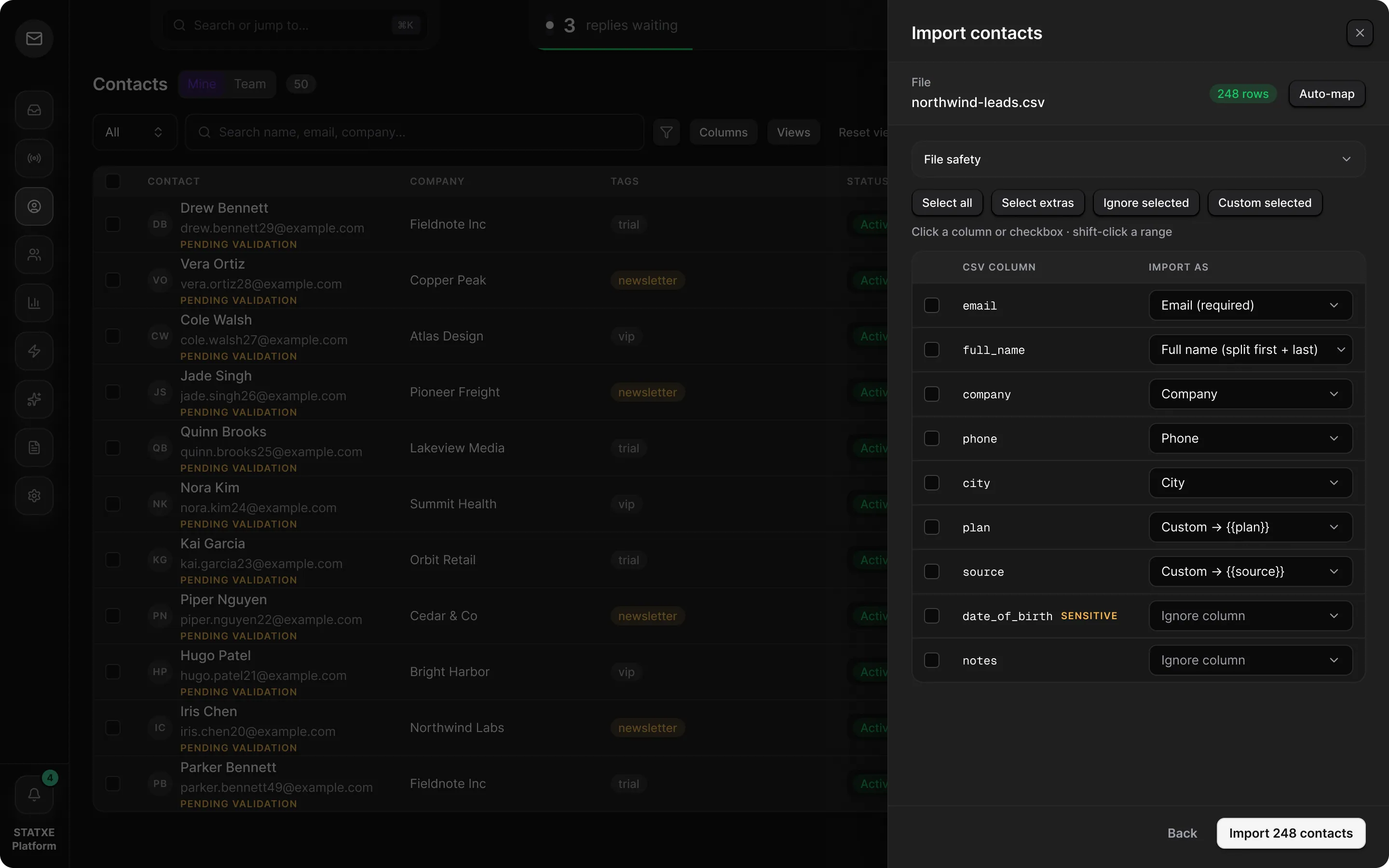Open the inbox tray icon in sidebar

click(x=34, y=109)
